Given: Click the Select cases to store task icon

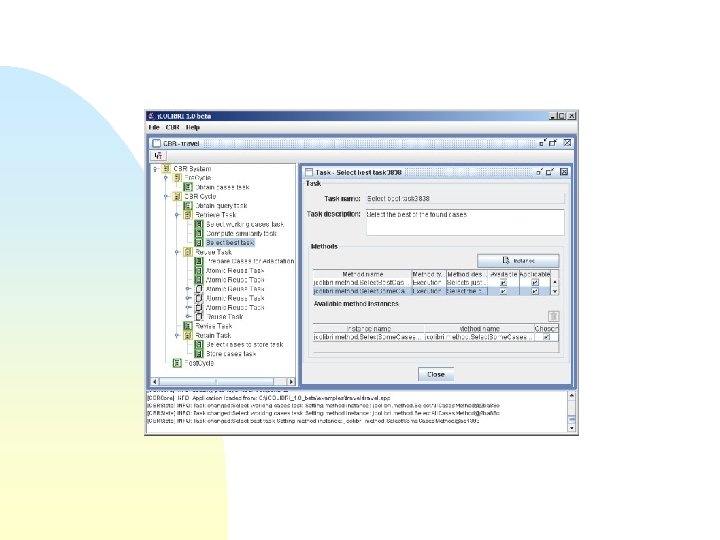Looking at the screenshot, I should [199, 344].
